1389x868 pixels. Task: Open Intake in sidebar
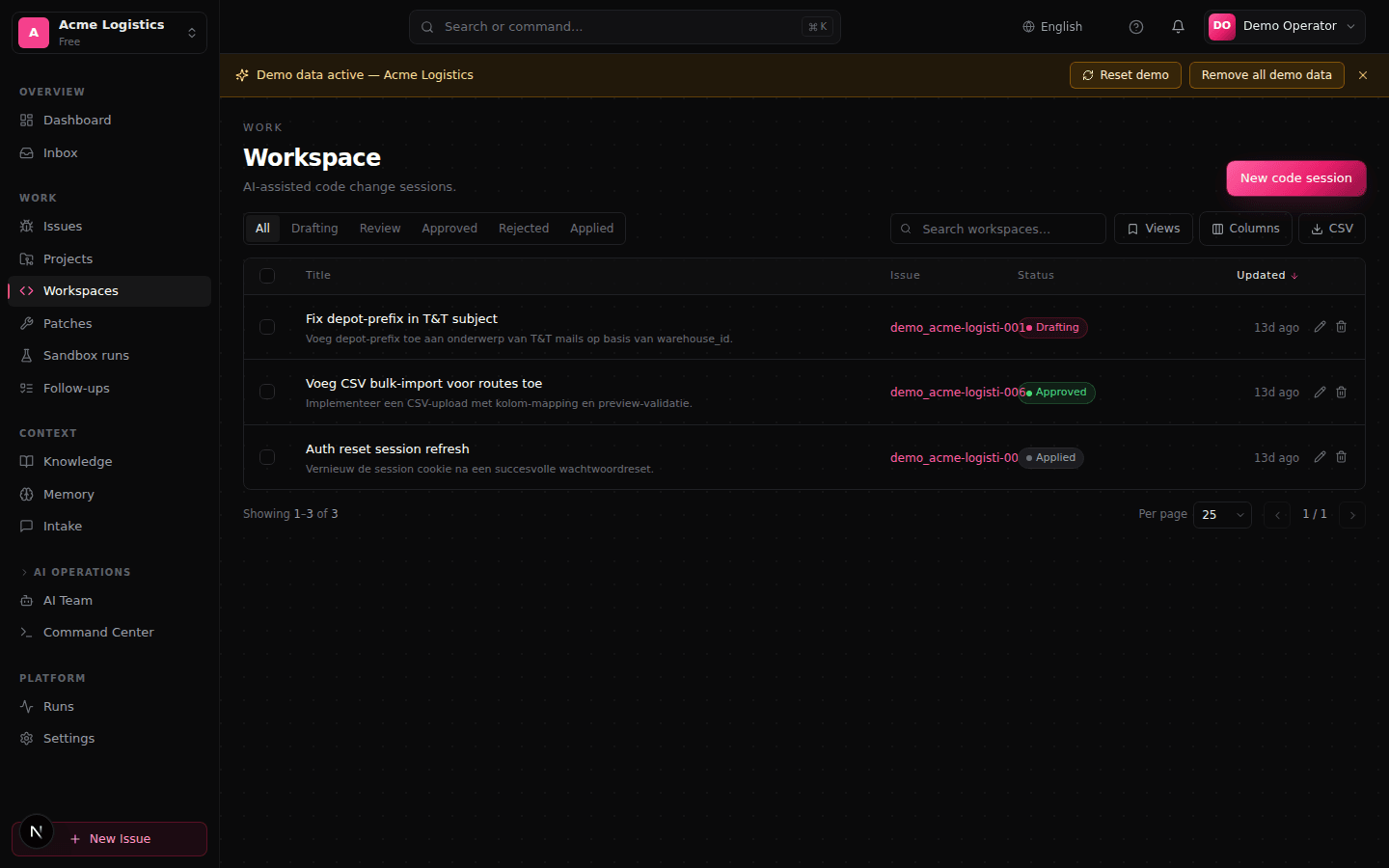[109, 527]
